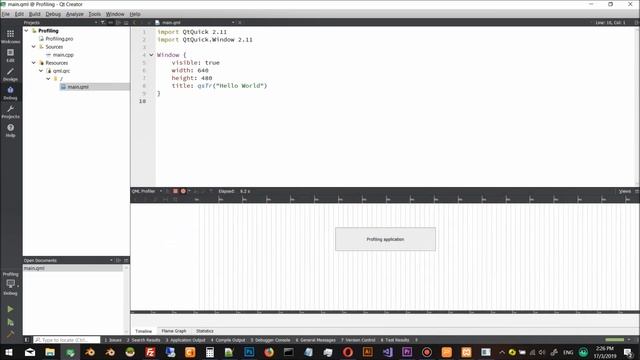Open Windows Start menu
The height and width of the screenshot is (360, 640).
coord(9,352)
